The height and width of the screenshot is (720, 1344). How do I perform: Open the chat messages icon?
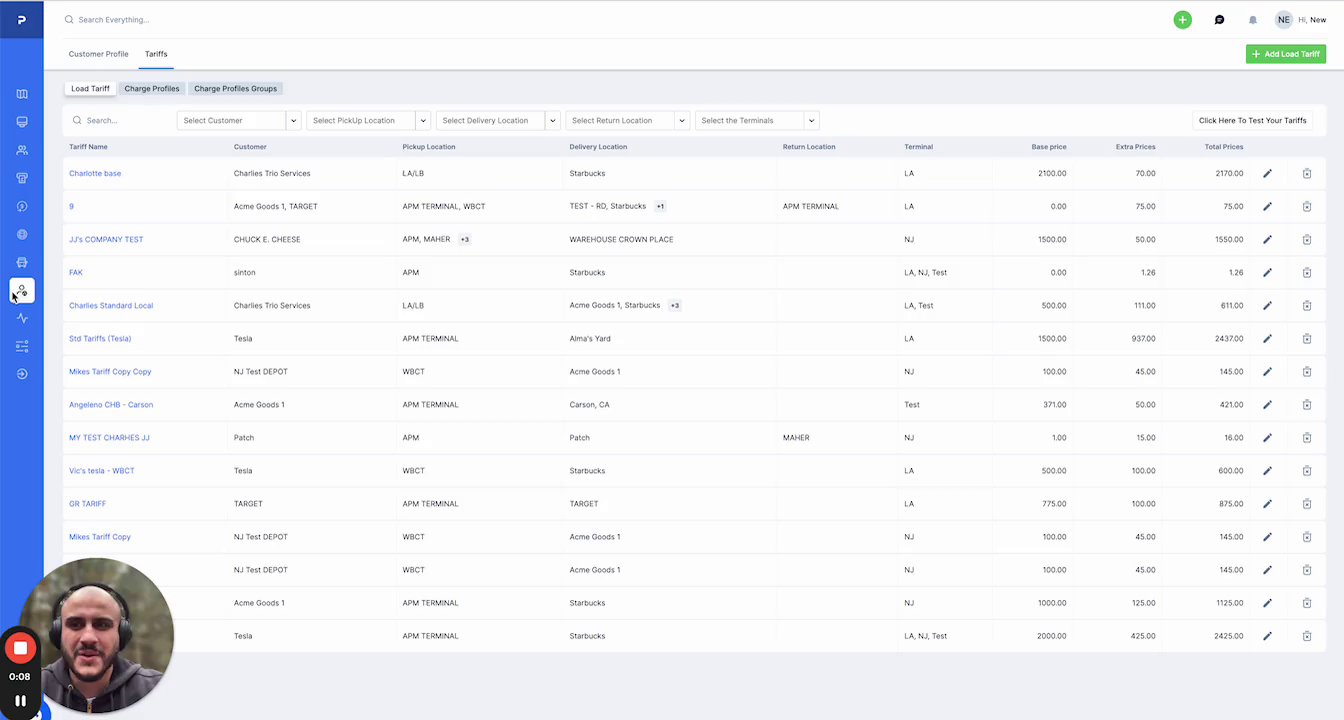point(1219,20)
